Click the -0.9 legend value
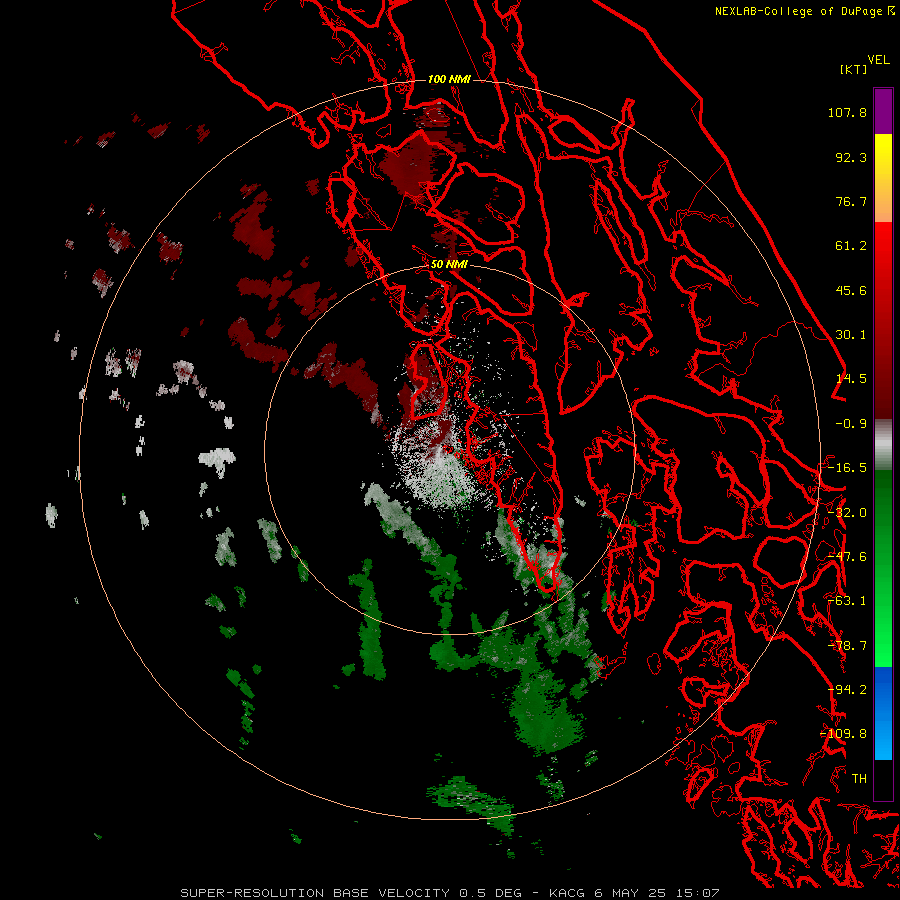 pos(851,424)
